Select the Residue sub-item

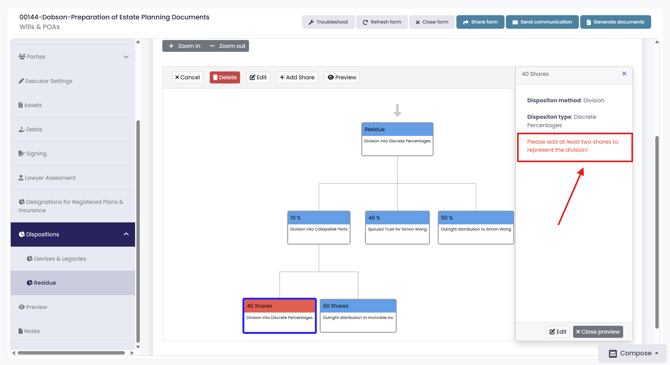coord(73,283)
